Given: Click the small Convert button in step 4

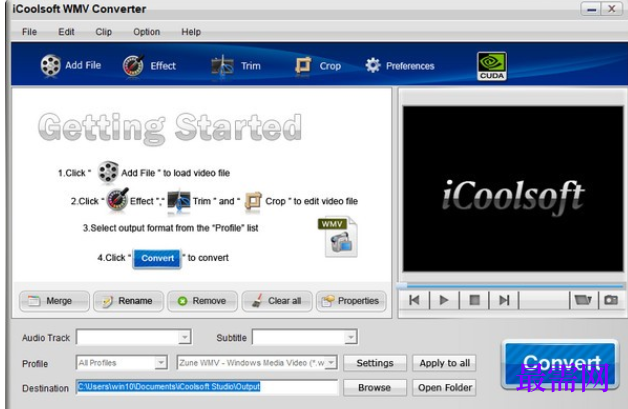Looking at the screenshot, I should pyautogui.click(x=157, y=258).
